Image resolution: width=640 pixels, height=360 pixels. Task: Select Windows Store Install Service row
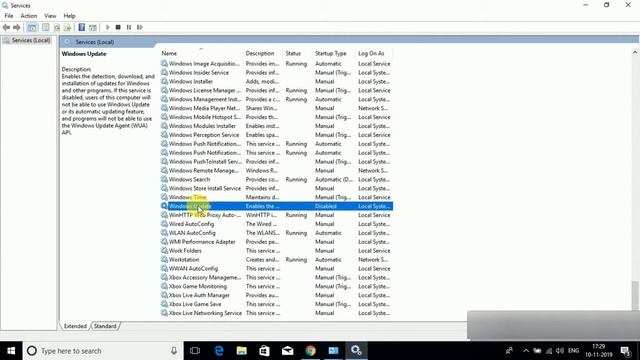276,189
